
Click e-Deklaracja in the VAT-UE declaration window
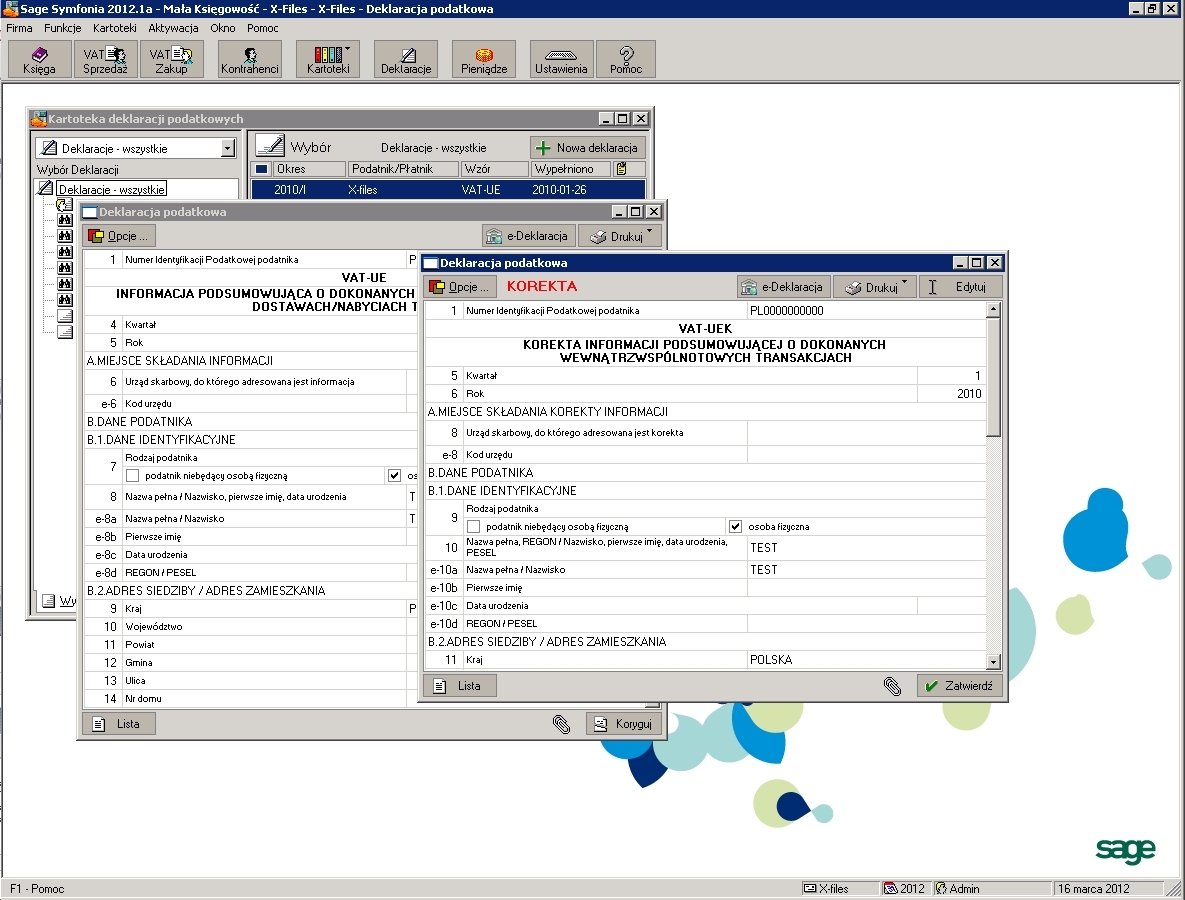[529, 236]
